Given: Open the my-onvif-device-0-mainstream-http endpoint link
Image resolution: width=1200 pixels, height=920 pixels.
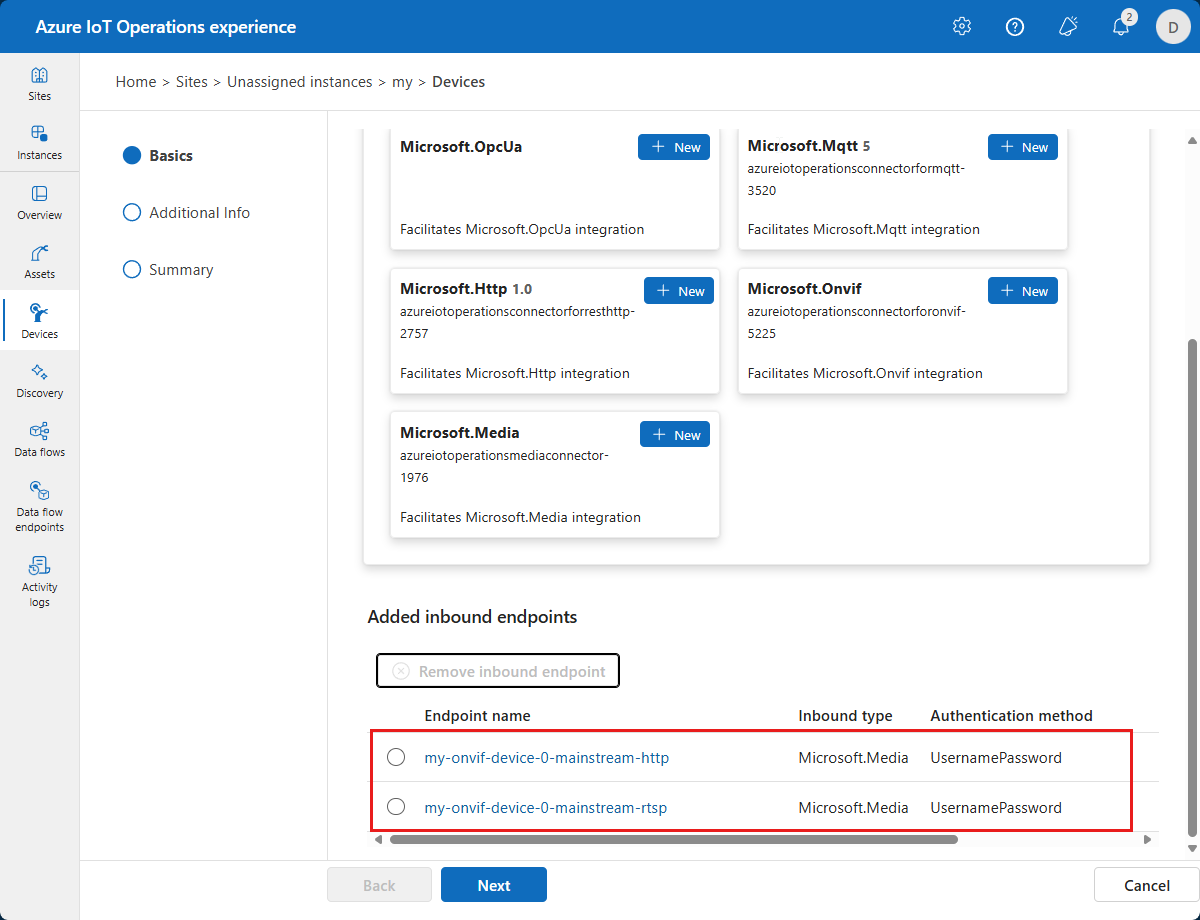Looking at the screenshot, I should [x=546, y=758].
